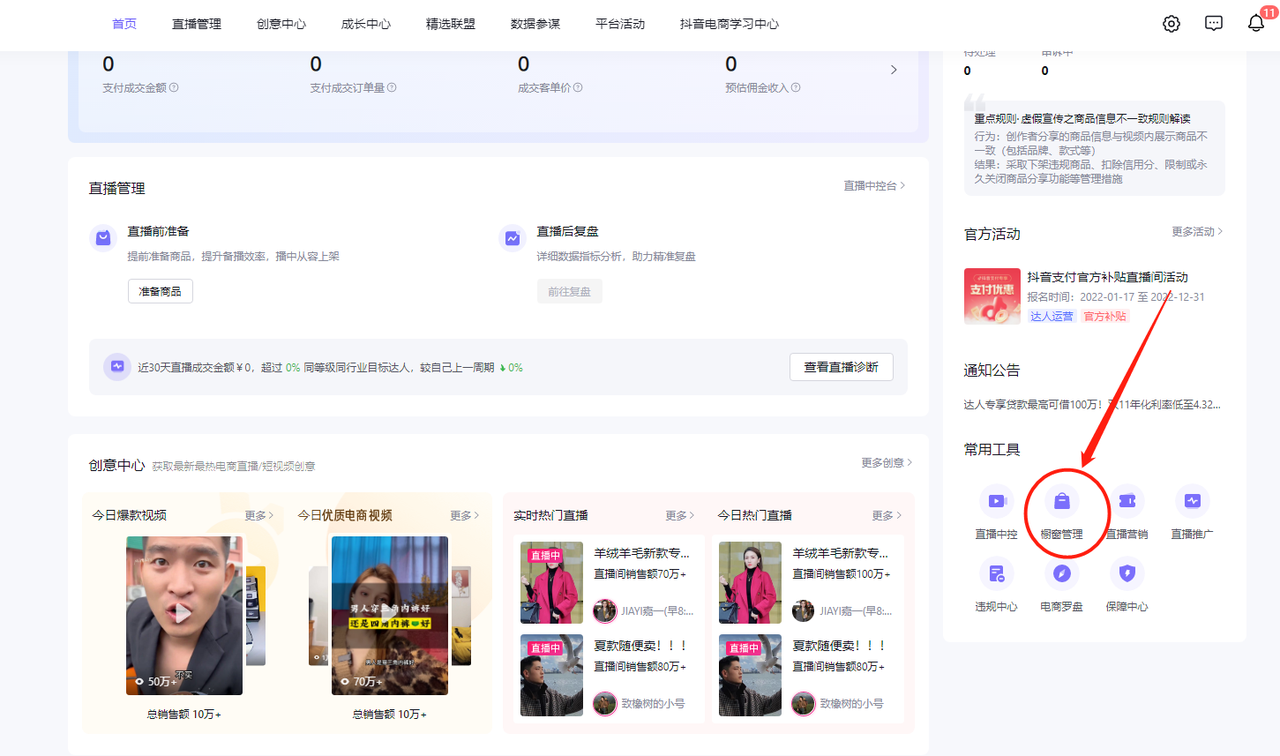This screenshot has height=756, width=1280.
Task: Click the notification bell icon
Action: click(1256, 24)
